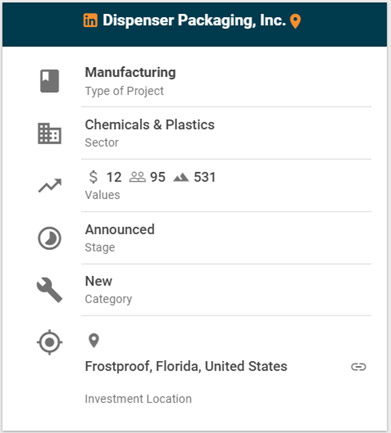This screenshot has height=433, width=391.
Task: Click the building icon next to Sector
Action: [x=49, y=133]
